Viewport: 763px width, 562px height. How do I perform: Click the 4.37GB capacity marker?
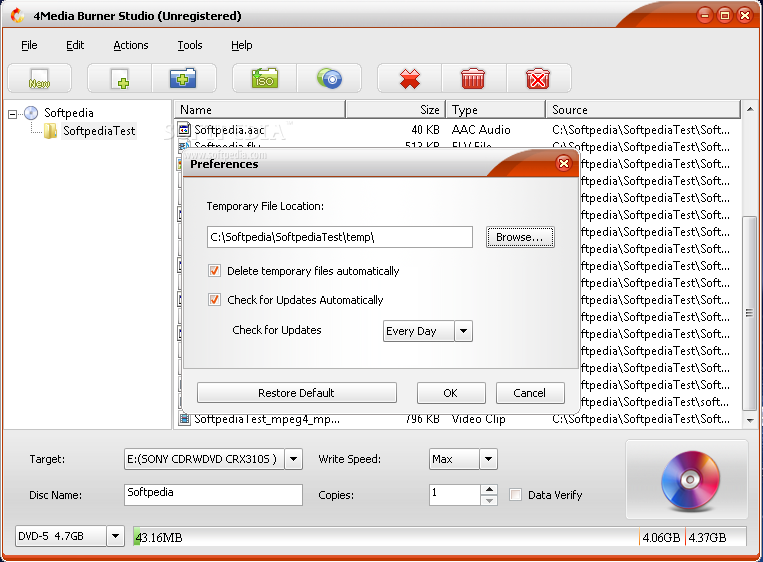click(x=707, y=537)
